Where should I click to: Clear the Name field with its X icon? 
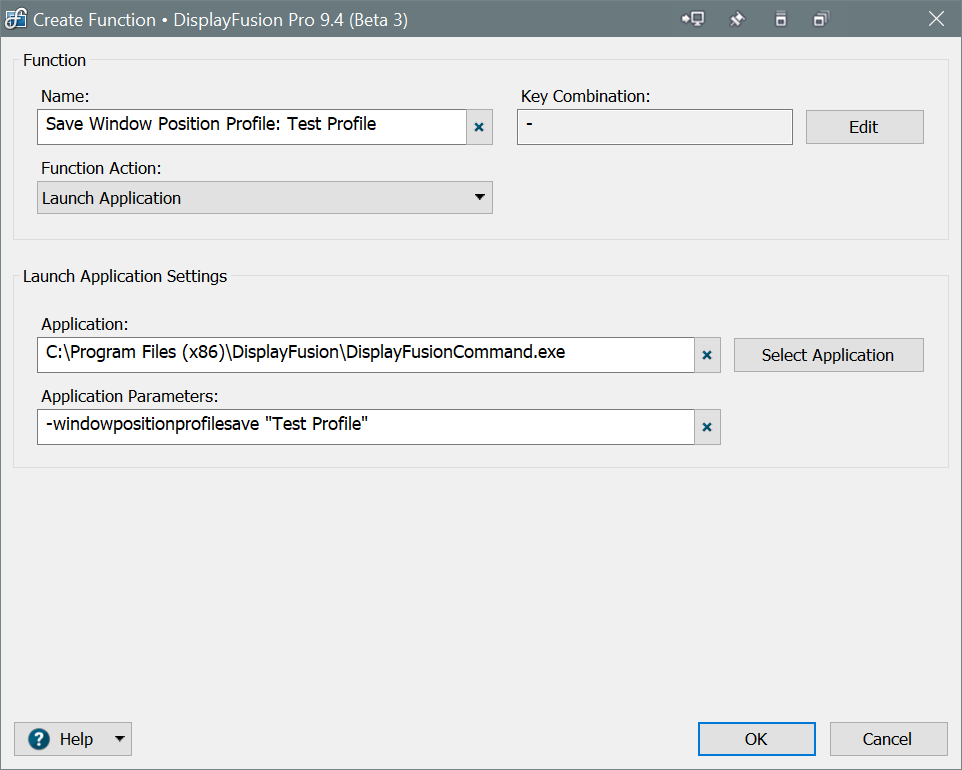479,127
